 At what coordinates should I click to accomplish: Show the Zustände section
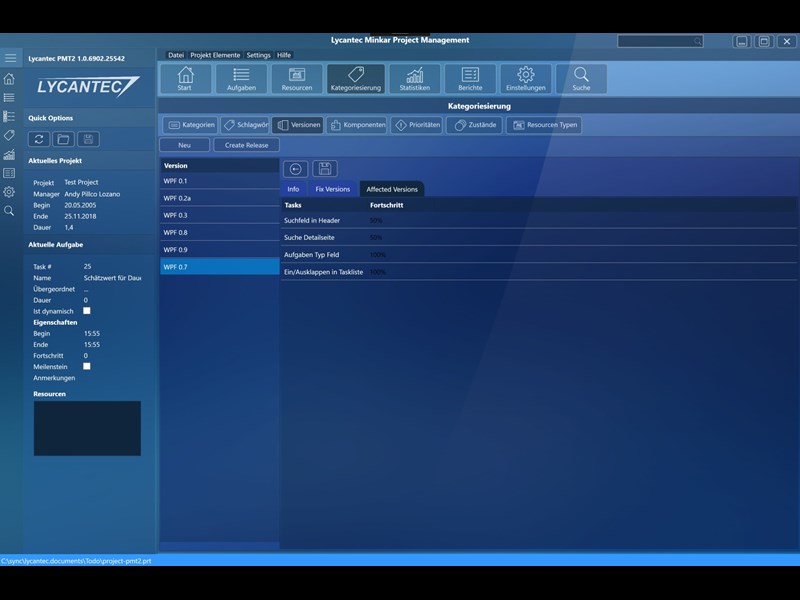(474, 125)
